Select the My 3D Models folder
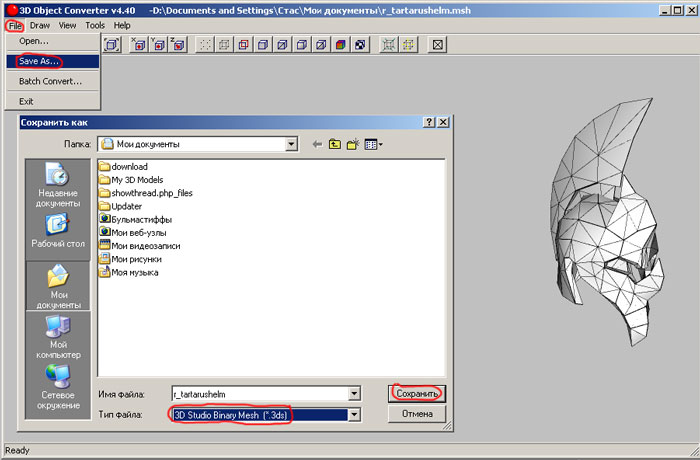The height and width of the screenshot is (460, 700). click(x=136, y=179)
